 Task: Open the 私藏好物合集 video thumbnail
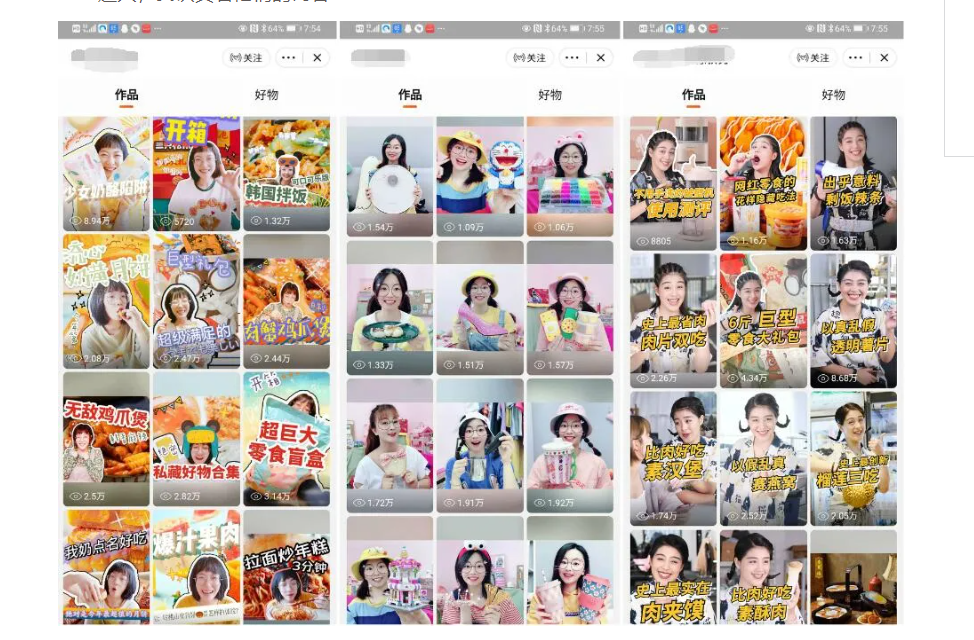click(x=196, y=439)
